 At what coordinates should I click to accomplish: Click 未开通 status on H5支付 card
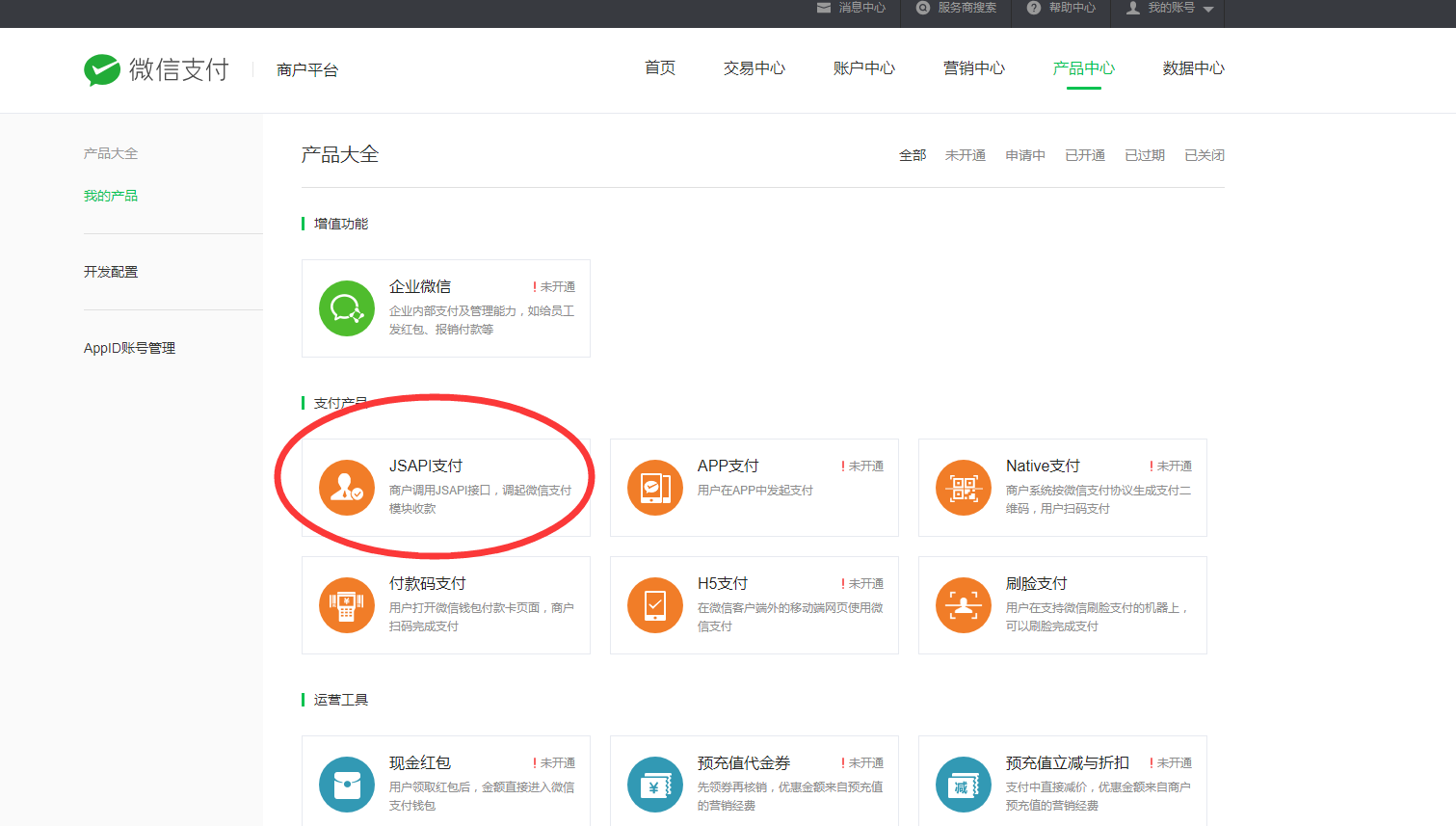click(x=862, y=584)
